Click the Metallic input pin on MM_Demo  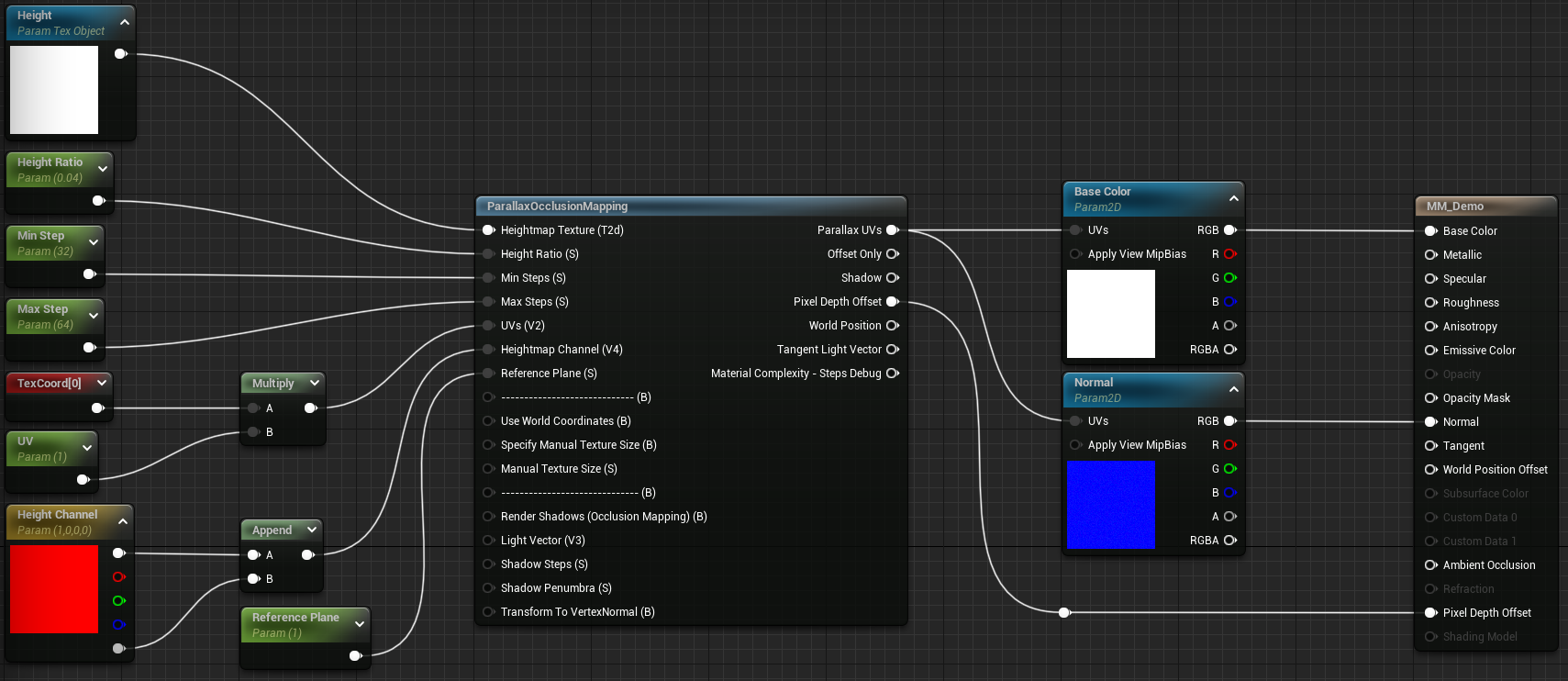coord(1430,255)
